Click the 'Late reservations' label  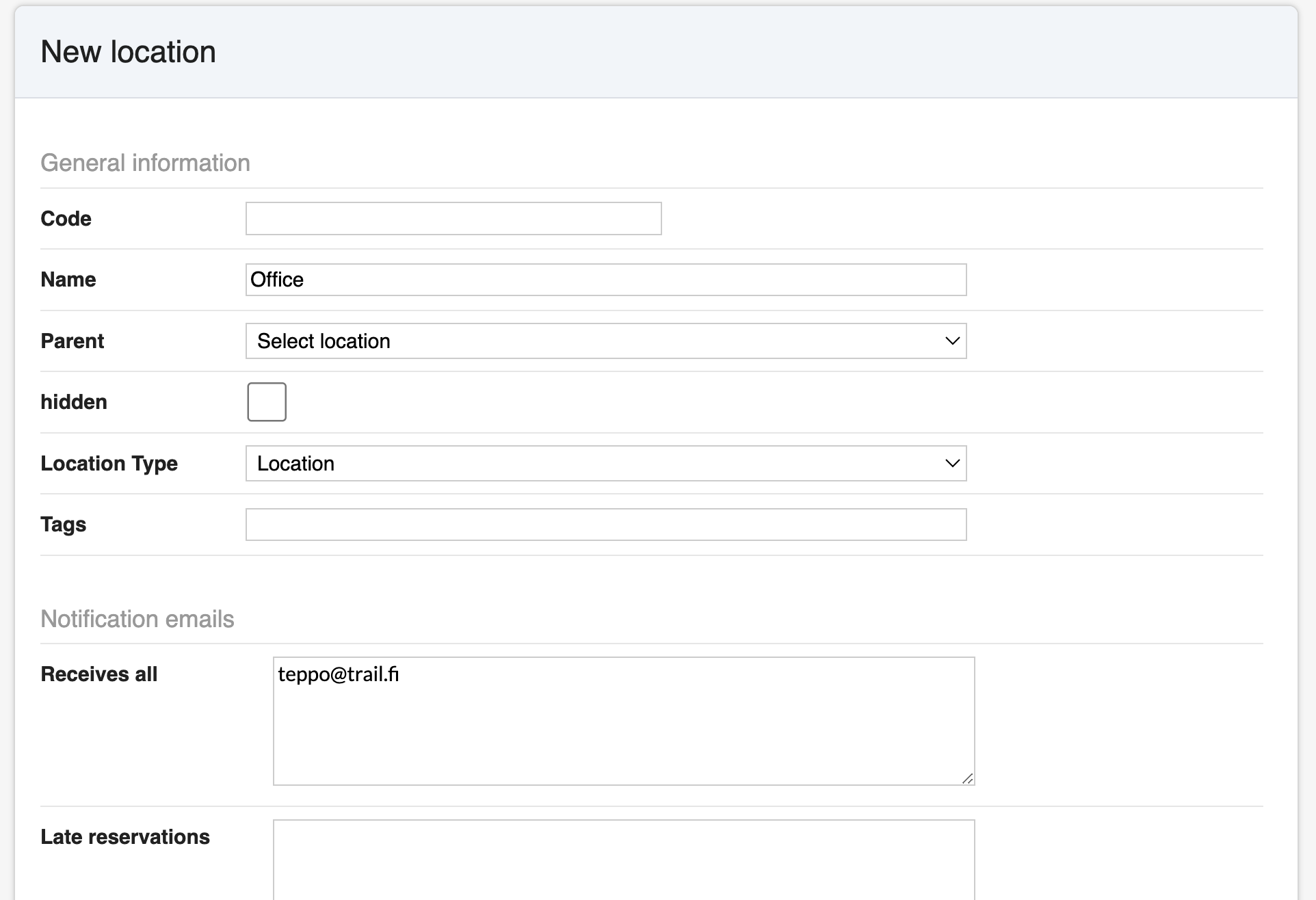(x=125, y=837)
